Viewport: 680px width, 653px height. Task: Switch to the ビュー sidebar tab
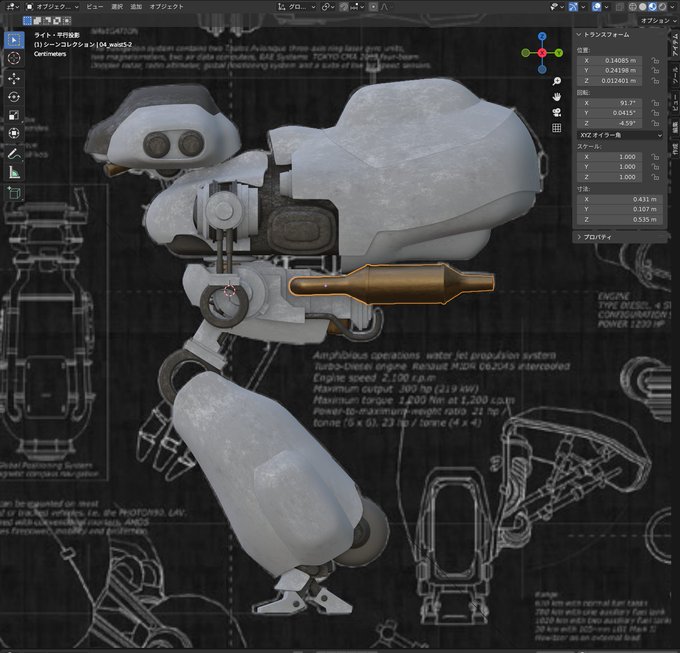[675, 101]
